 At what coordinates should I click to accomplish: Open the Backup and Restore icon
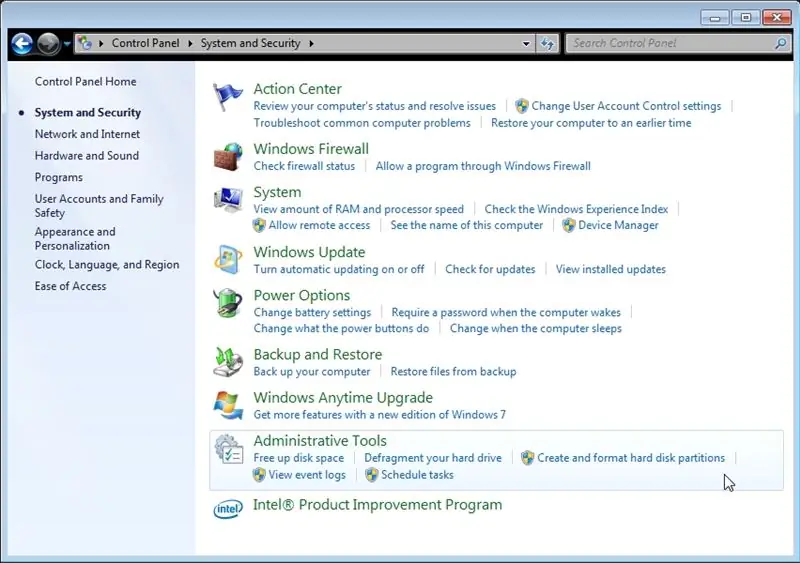coord(228,362)
